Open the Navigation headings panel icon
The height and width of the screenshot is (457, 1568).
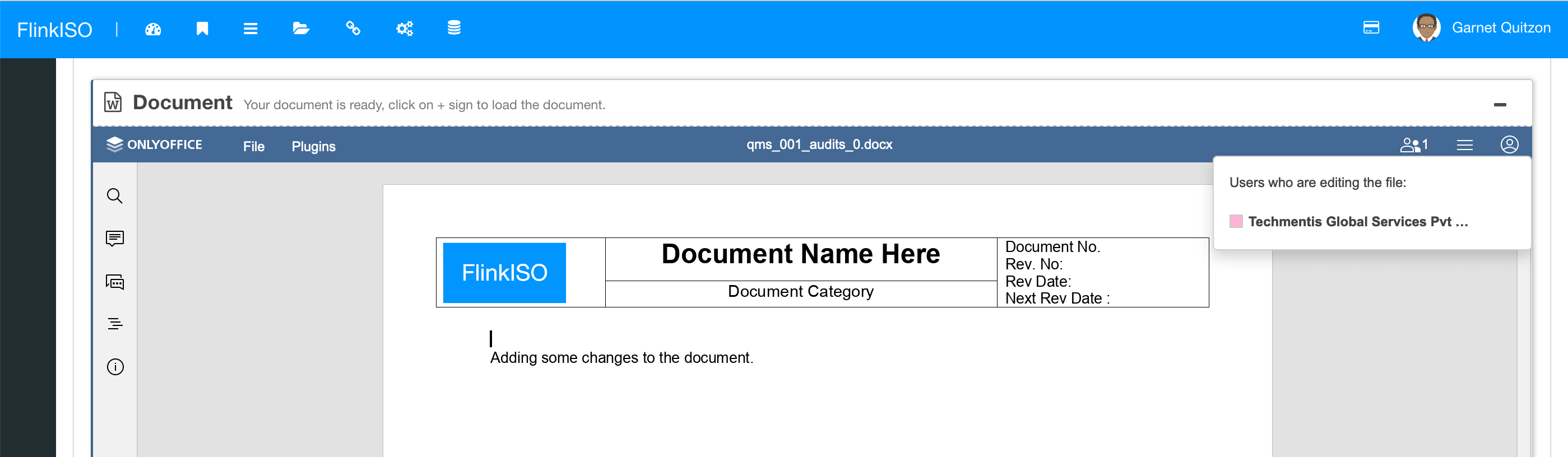coord(114,324)
